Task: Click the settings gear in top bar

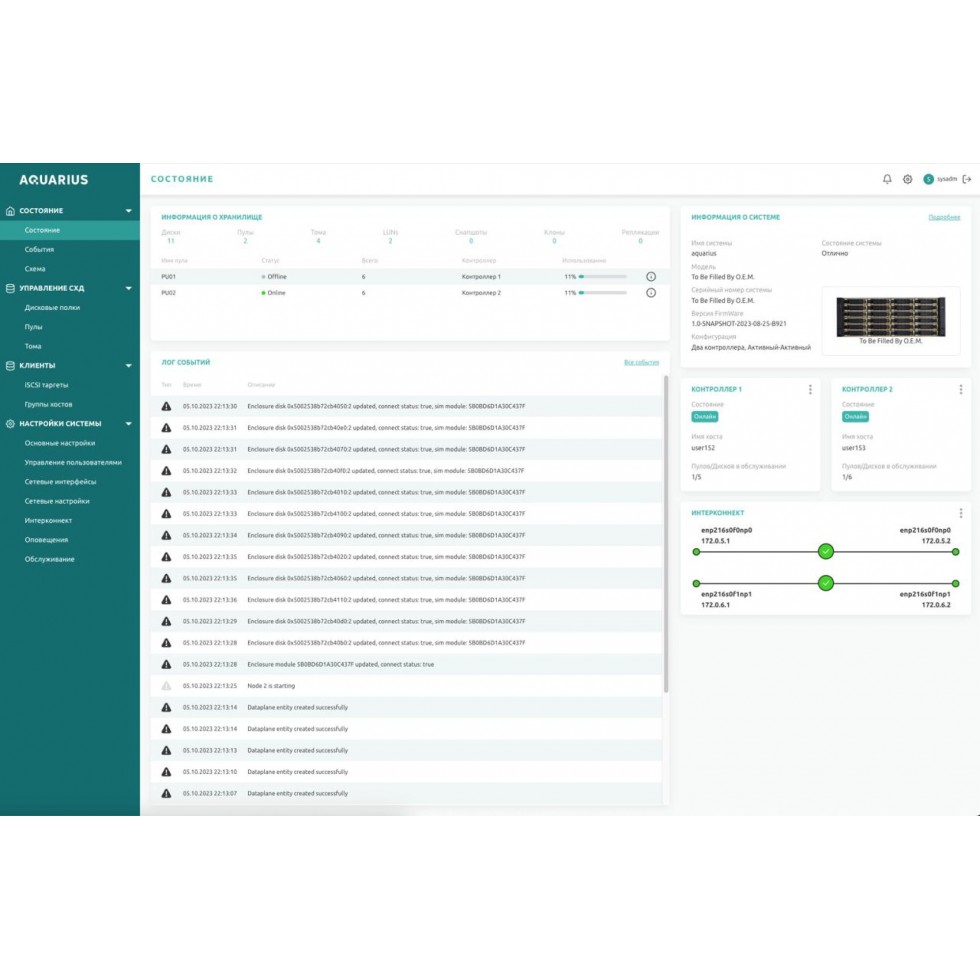Action: [908, 179]
